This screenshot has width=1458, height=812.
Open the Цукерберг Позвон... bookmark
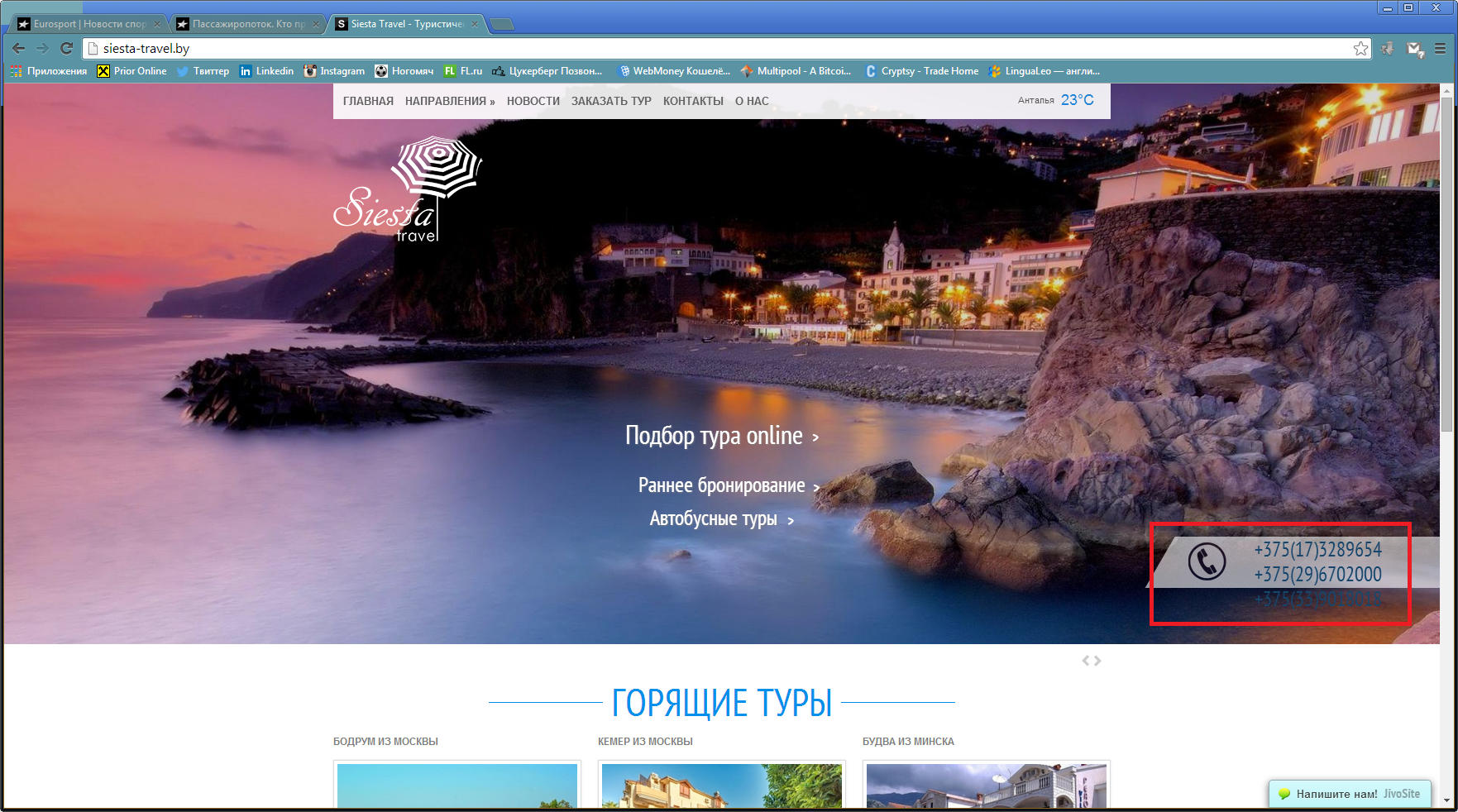[x=547, y=71]
